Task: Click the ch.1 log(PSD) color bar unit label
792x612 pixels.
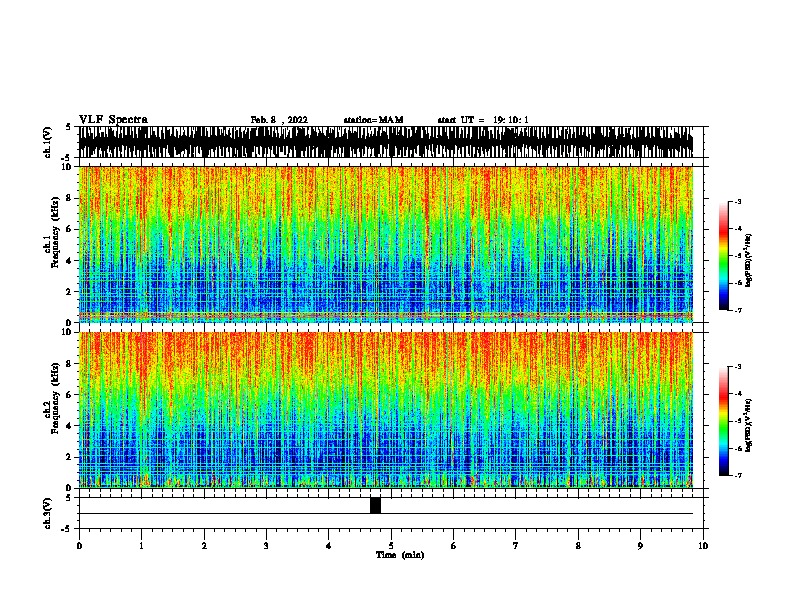Action: (x=748, y=260)
